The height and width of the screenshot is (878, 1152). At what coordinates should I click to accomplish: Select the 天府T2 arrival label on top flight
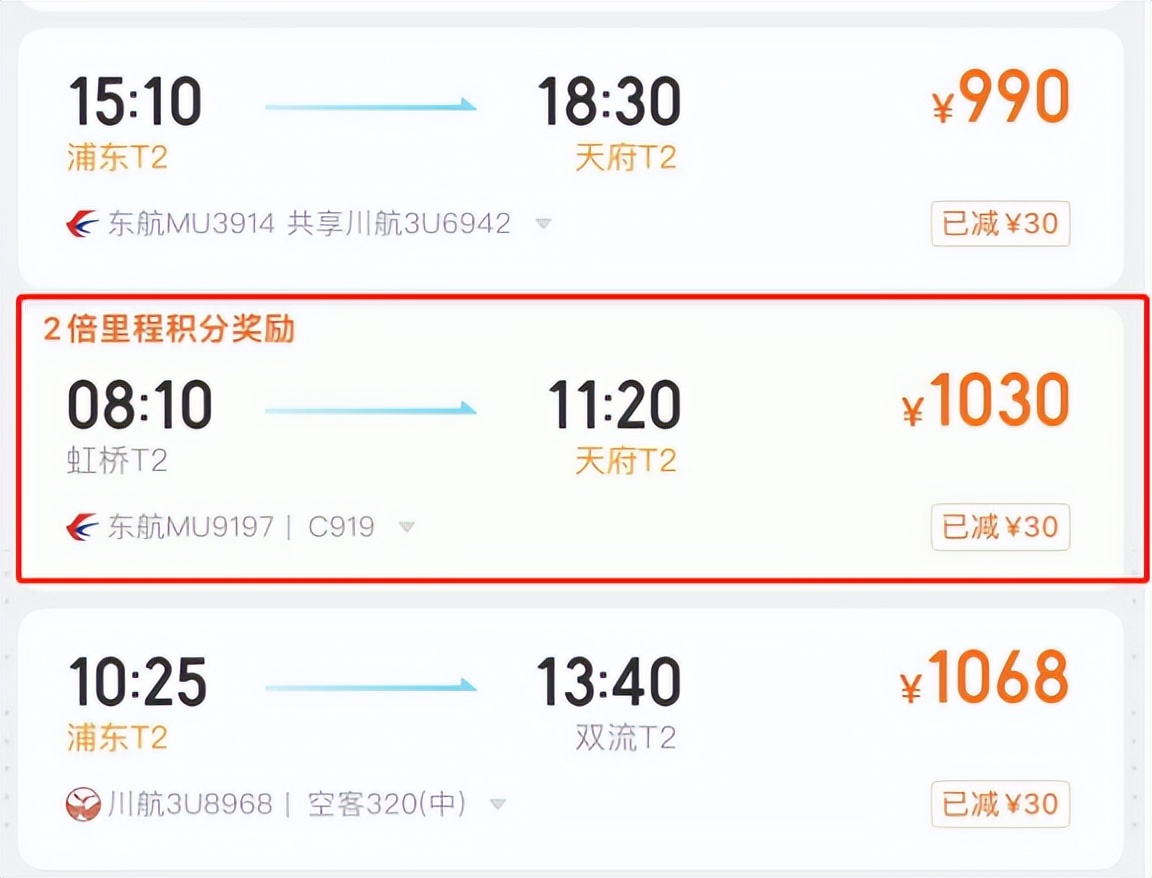[x=625, y=157]
